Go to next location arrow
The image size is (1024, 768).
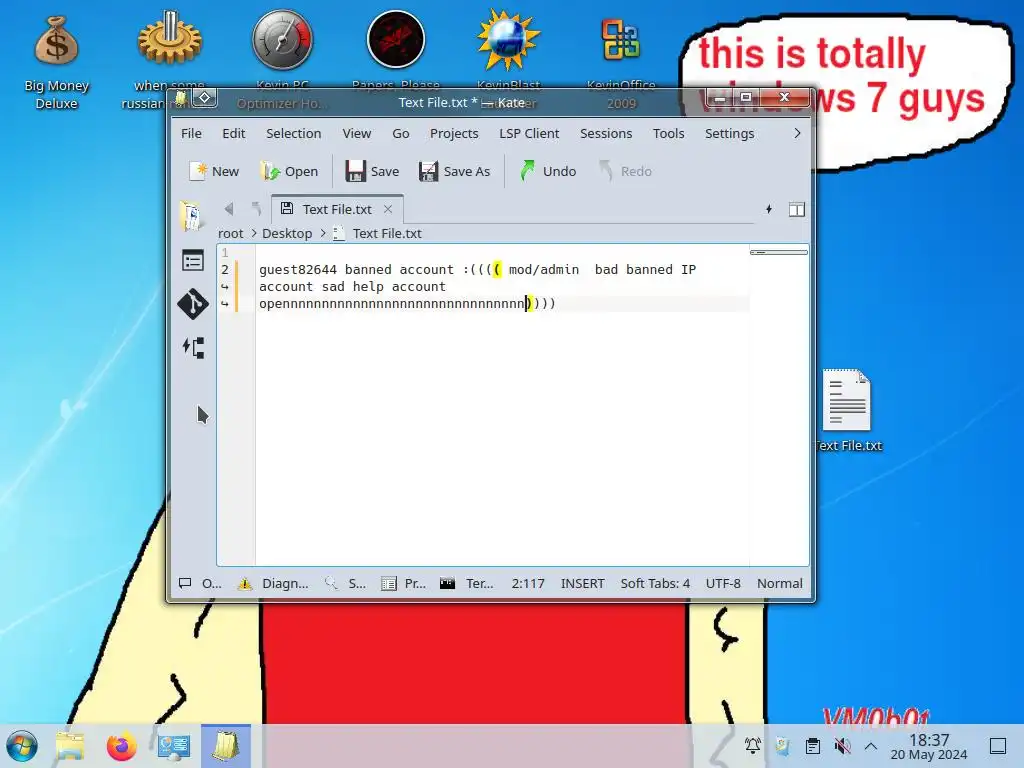(x=256, y=209)
